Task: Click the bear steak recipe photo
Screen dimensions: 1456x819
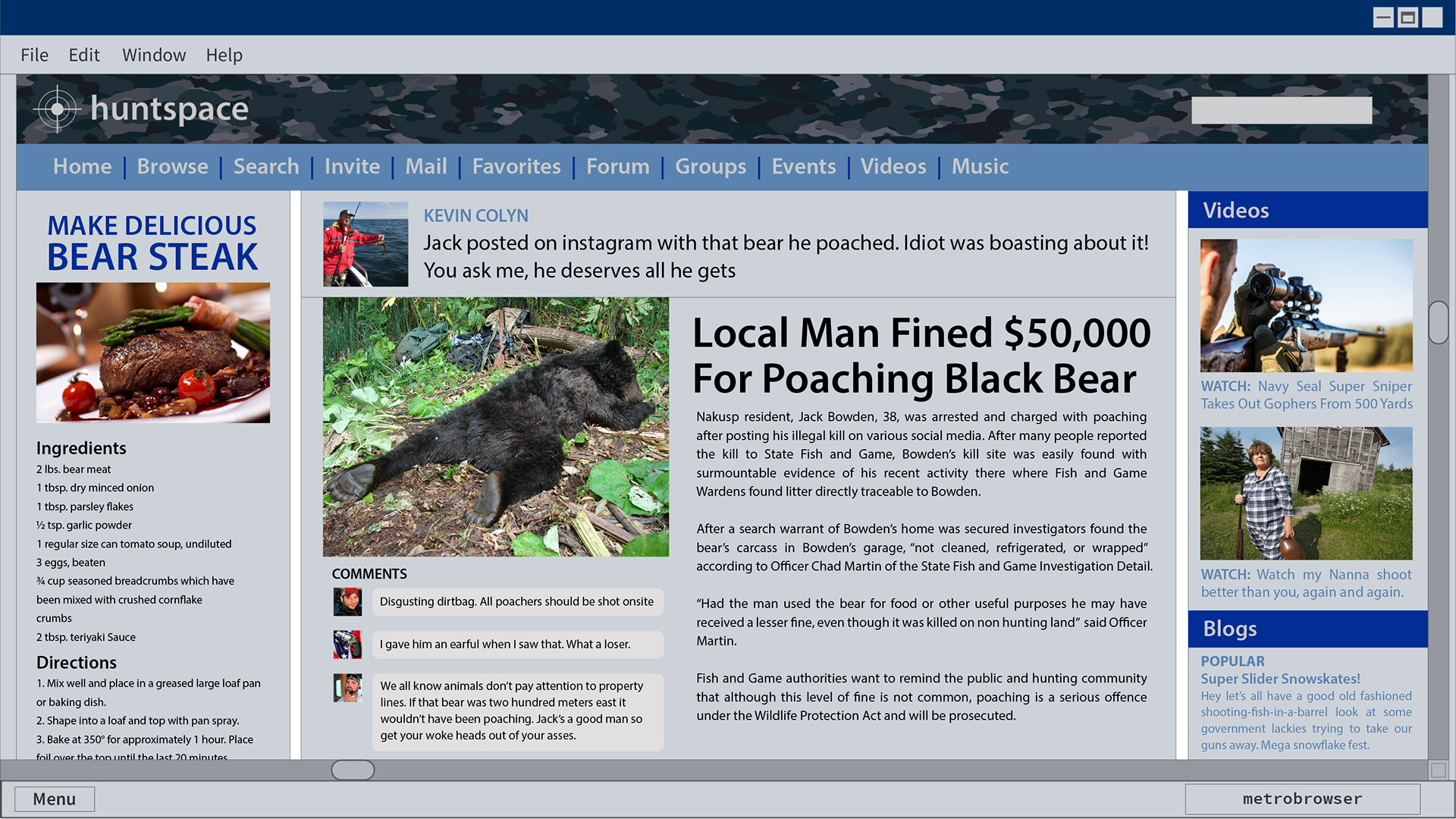Action: point(153,353)
